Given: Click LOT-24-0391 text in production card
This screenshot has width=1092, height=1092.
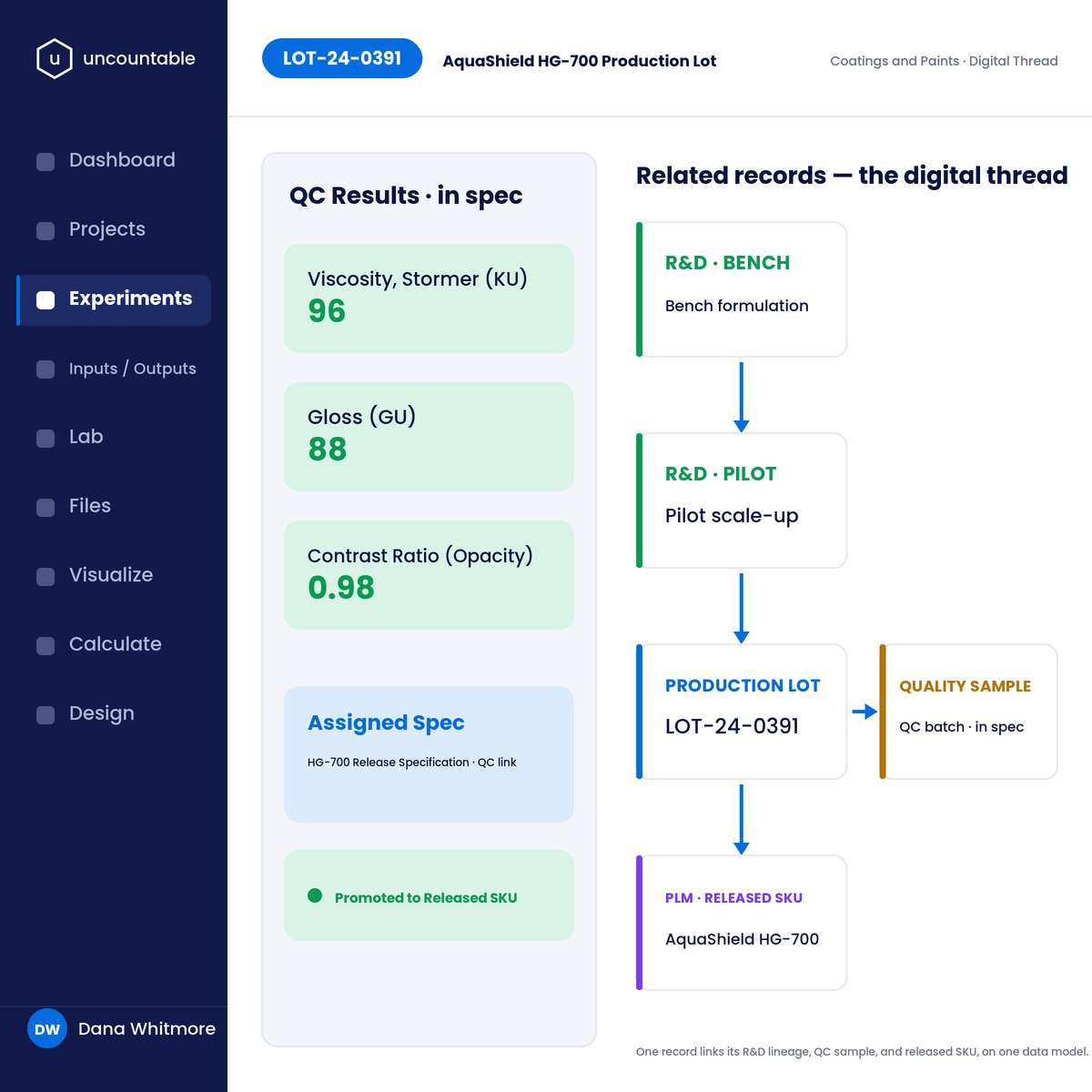Looking at the screenshot, I should tap(733, 726).
